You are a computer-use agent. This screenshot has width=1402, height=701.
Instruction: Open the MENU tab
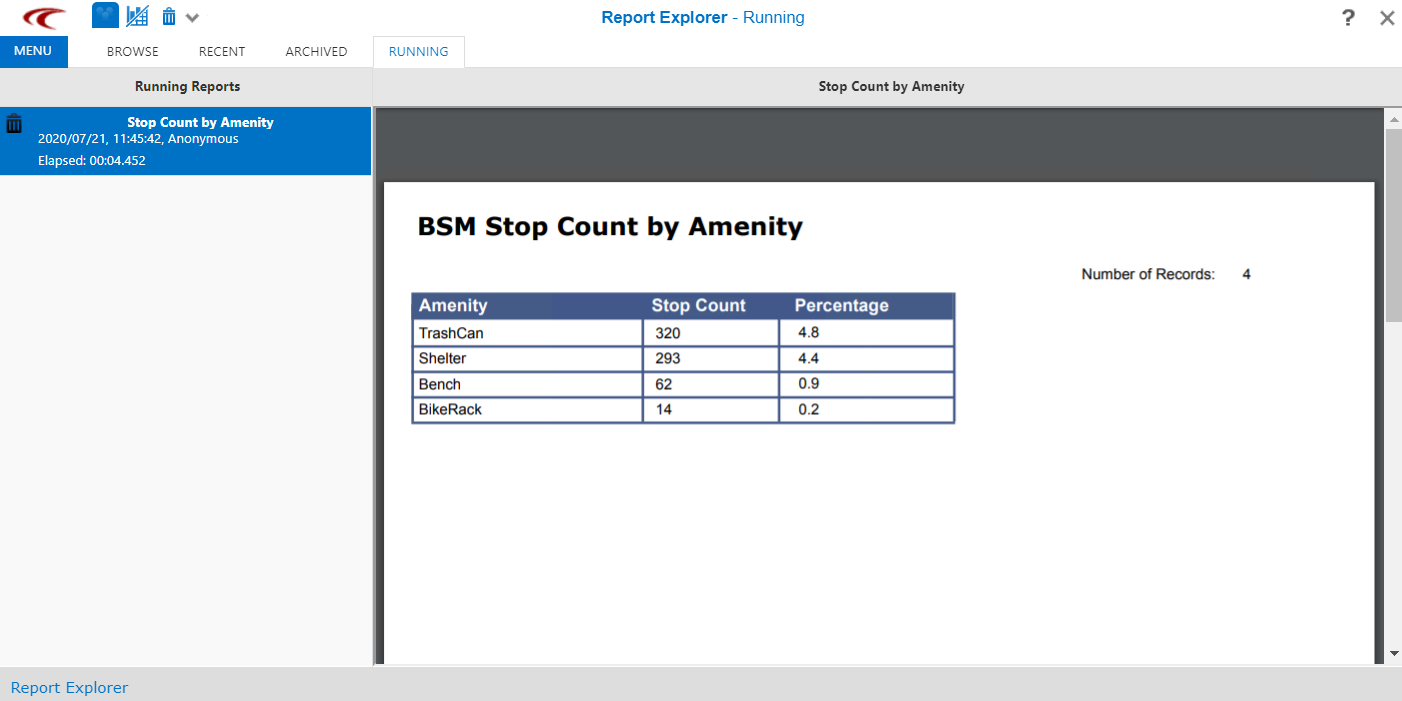click(x=34, y=51)
